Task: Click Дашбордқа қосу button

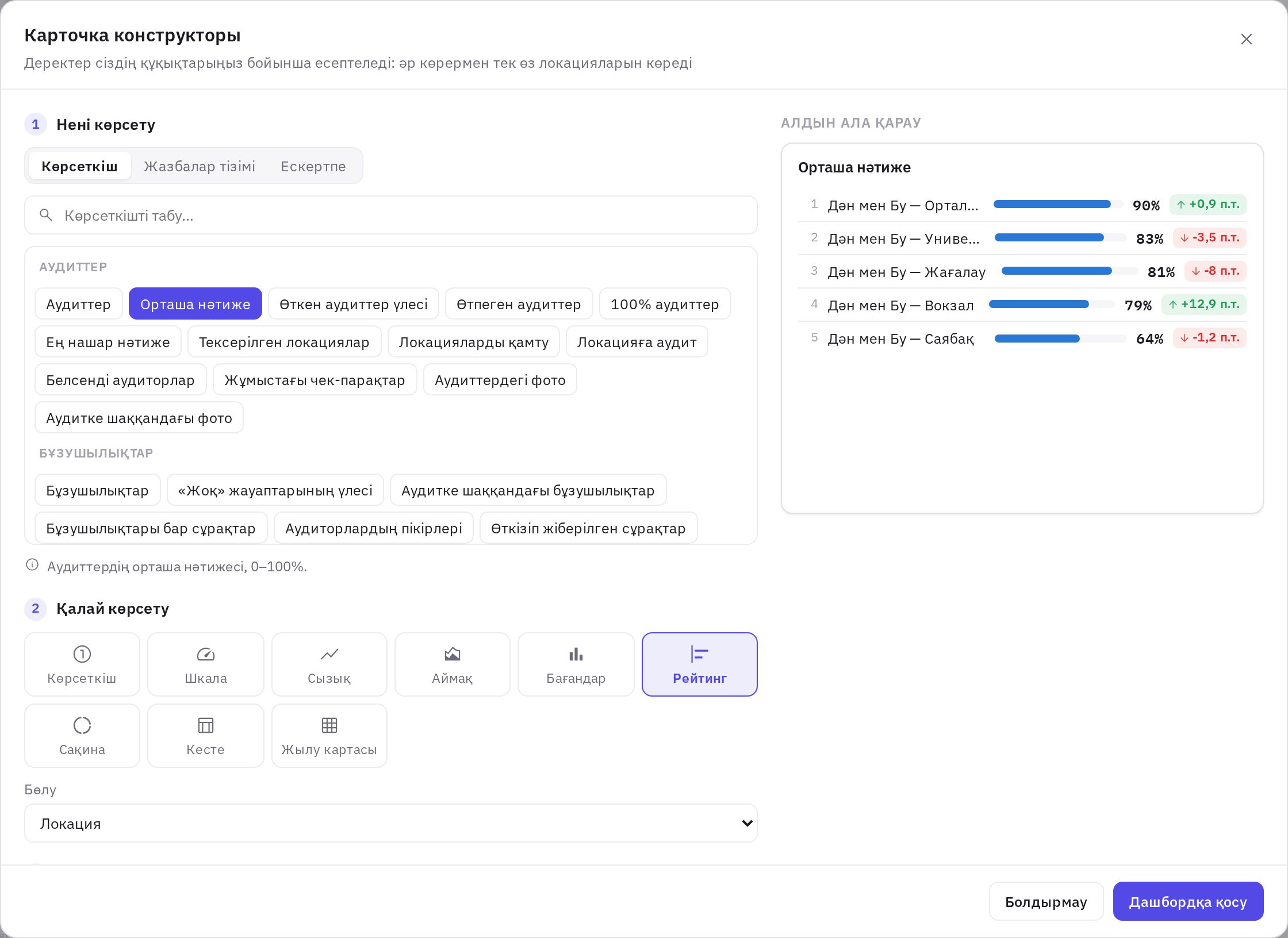Action: 1188,901
